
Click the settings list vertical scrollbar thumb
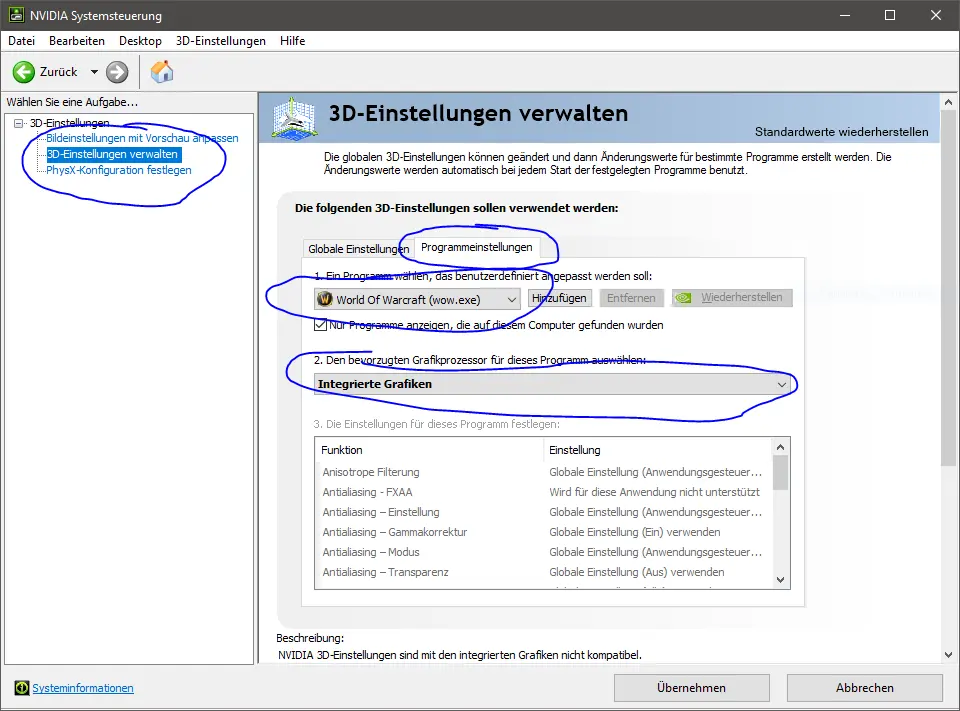click(x=781, y=472)
